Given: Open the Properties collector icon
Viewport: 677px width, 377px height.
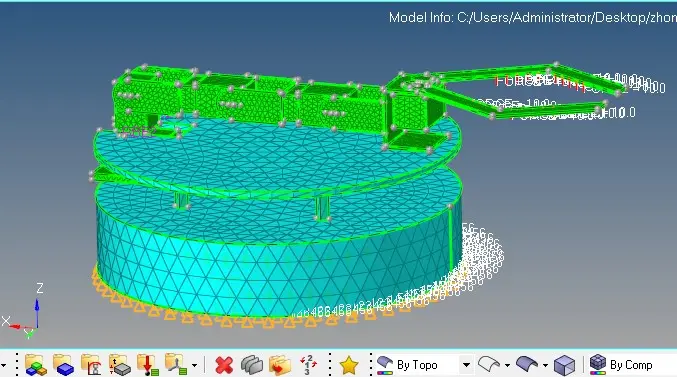Looking at the screenshot, I should click(x=91, y=365).
